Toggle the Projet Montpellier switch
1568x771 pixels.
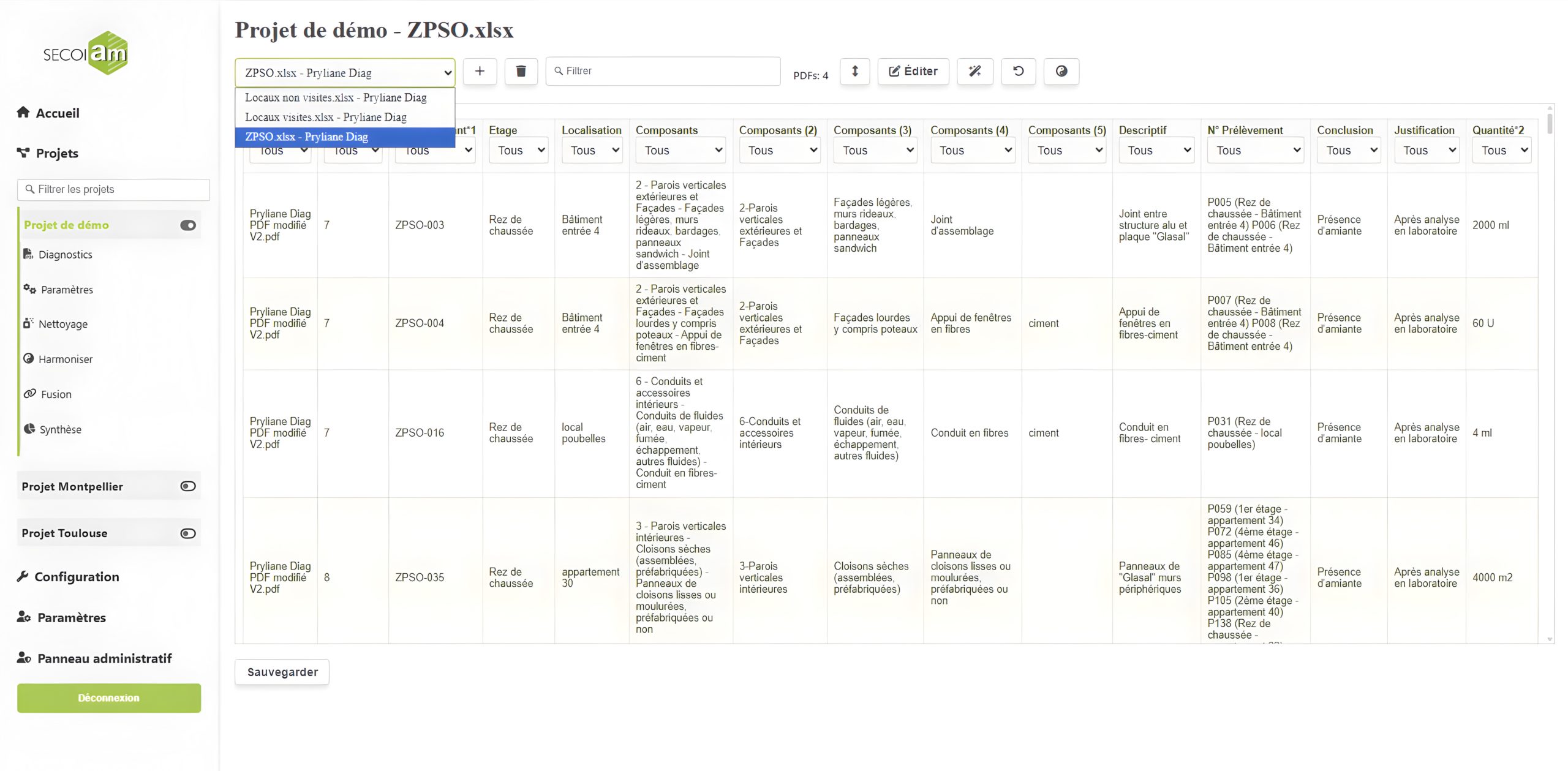(188, 486)
